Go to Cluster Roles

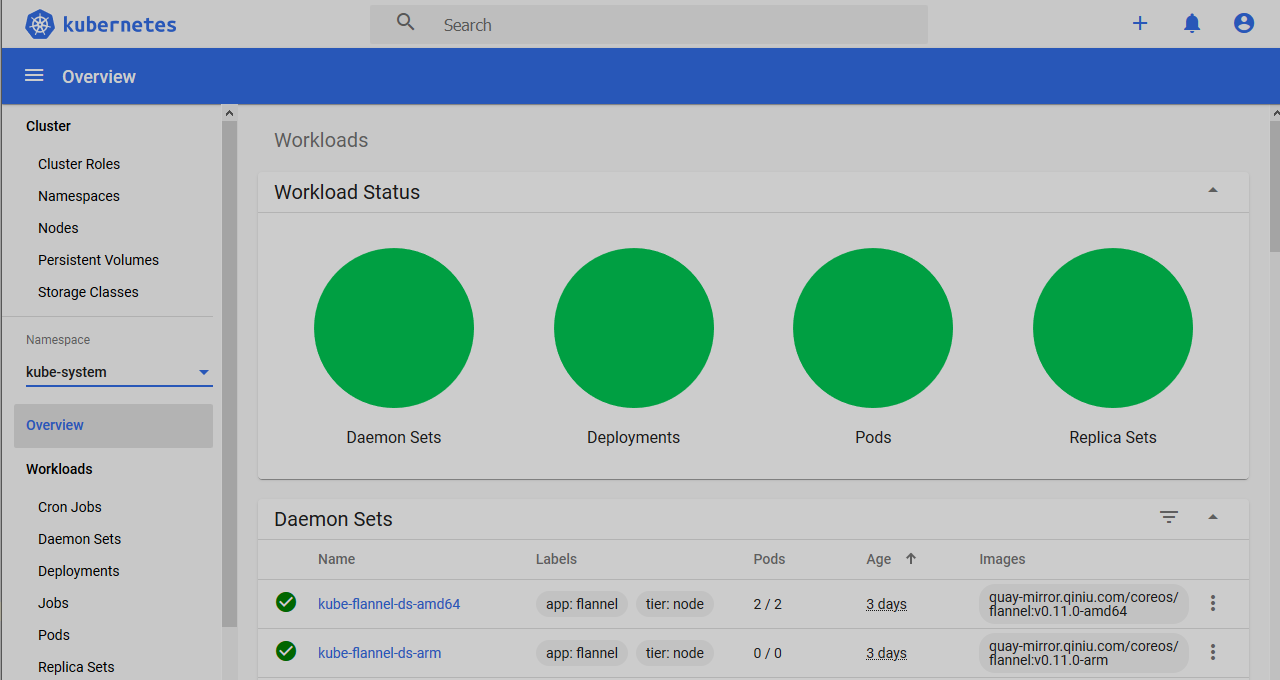79,164
